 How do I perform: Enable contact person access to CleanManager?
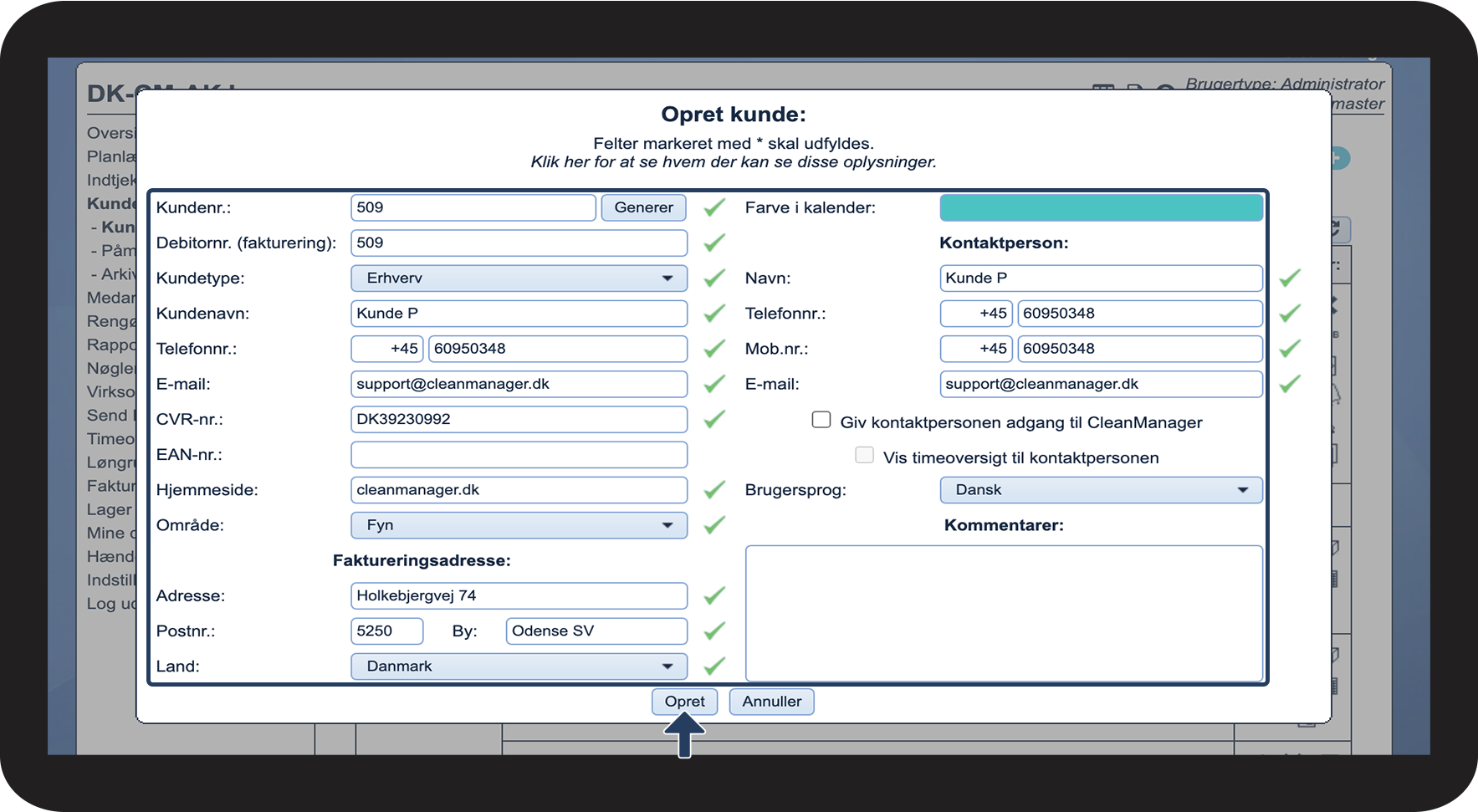(x=821, y=420)
